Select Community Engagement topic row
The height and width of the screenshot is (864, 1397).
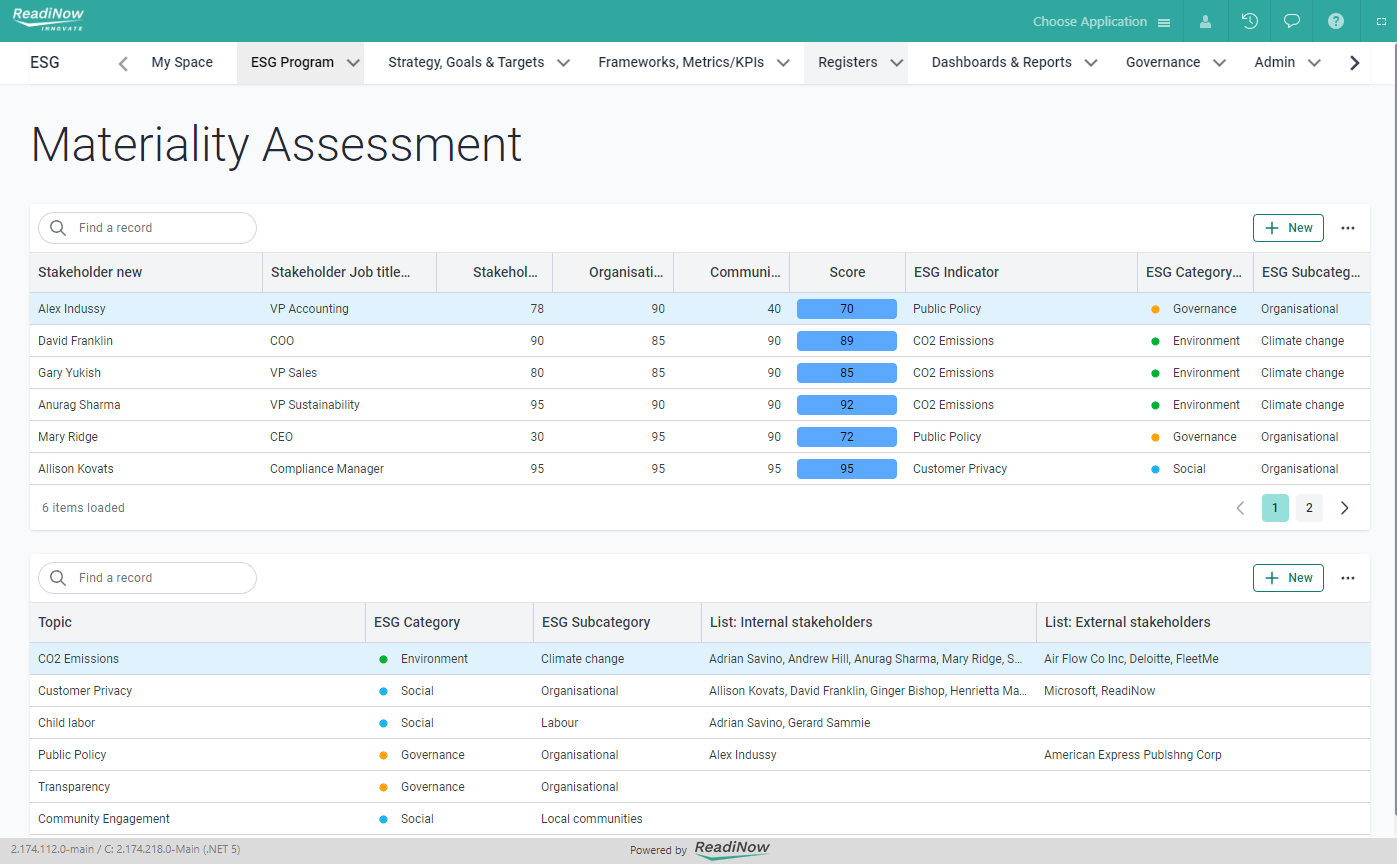click(700, 819)
